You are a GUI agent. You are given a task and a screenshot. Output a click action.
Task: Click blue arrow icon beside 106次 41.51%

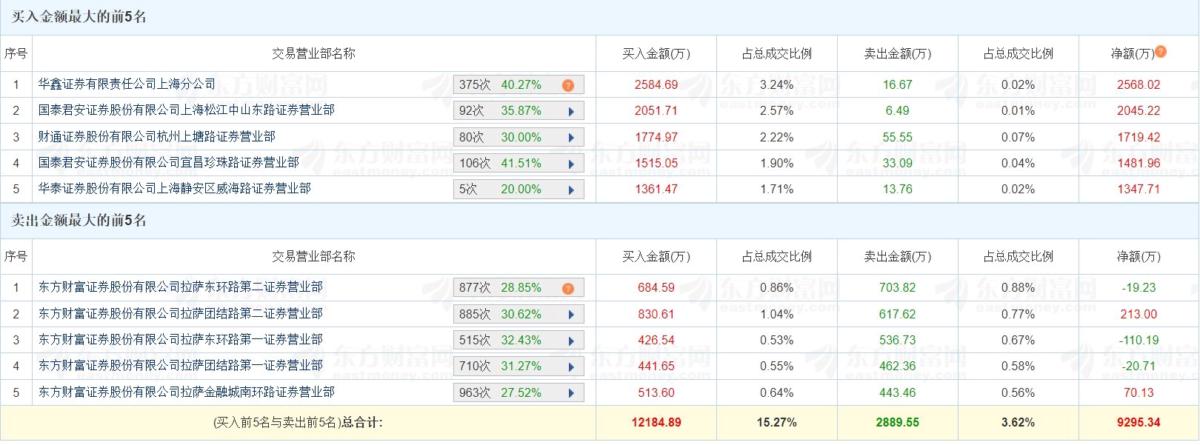point(571,164)
